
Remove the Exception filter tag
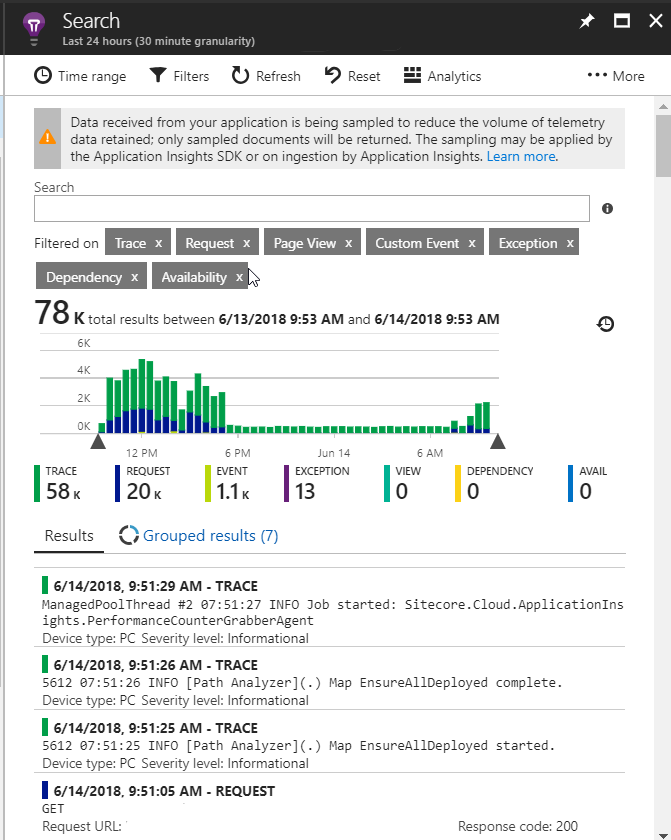coord(570,243)
